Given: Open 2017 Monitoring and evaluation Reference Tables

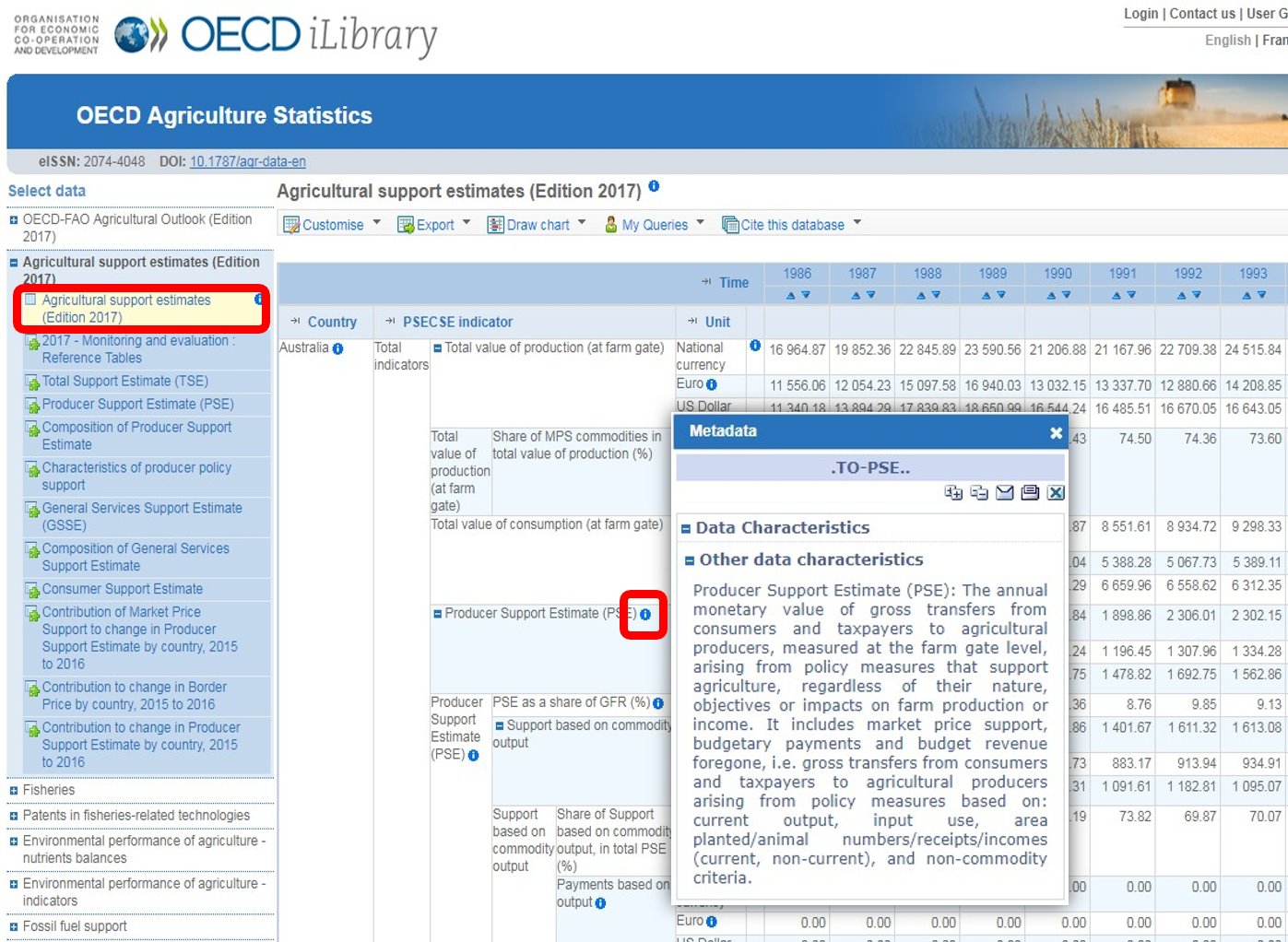Looking at the screenshot, I should point(138,348).
